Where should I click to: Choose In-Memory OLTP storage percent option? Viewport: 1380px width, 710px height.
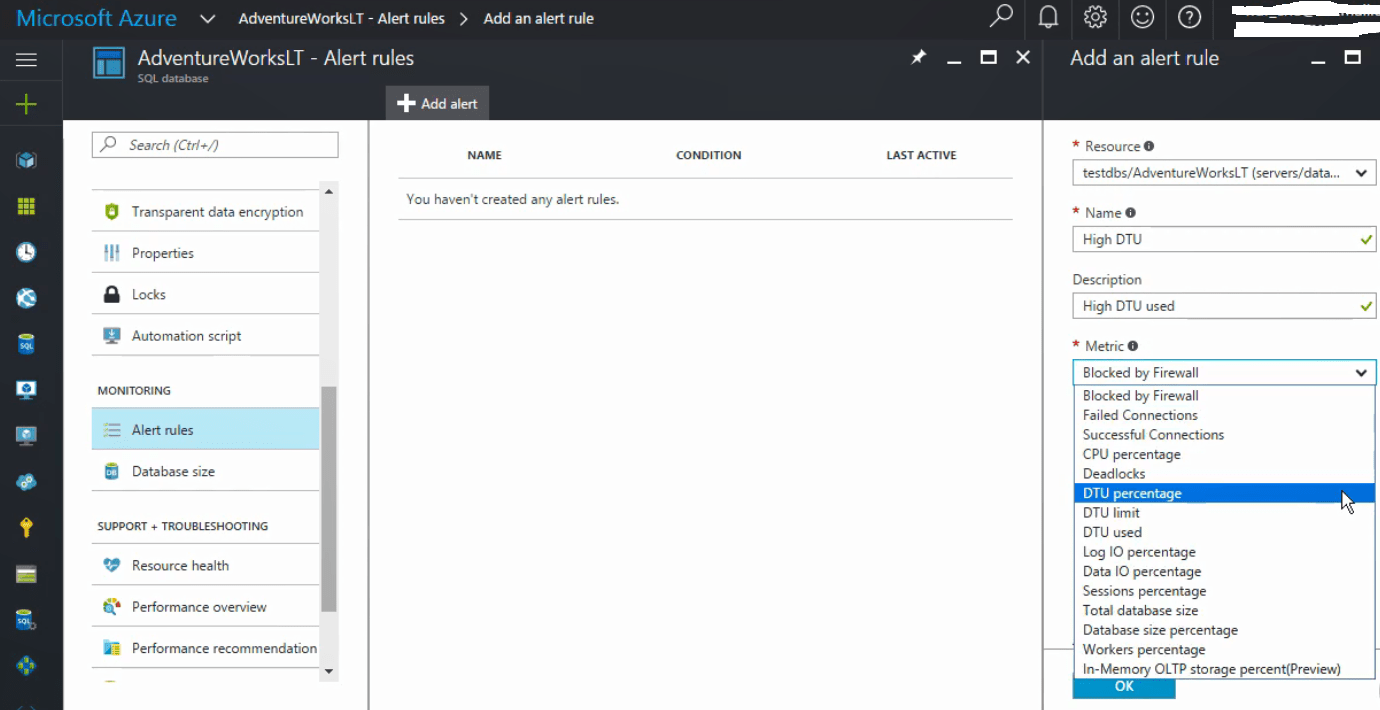click(x=1224, y=669)
